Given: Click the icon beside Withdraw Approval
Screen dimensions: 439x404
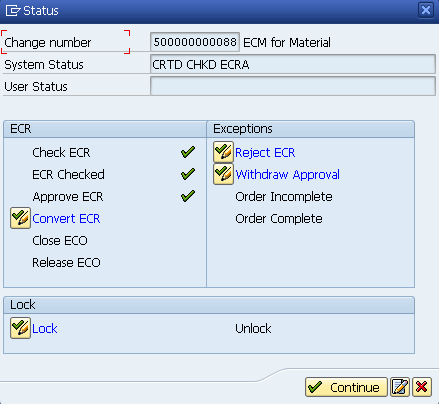Looking at the screenshot, I should point(223,174).
